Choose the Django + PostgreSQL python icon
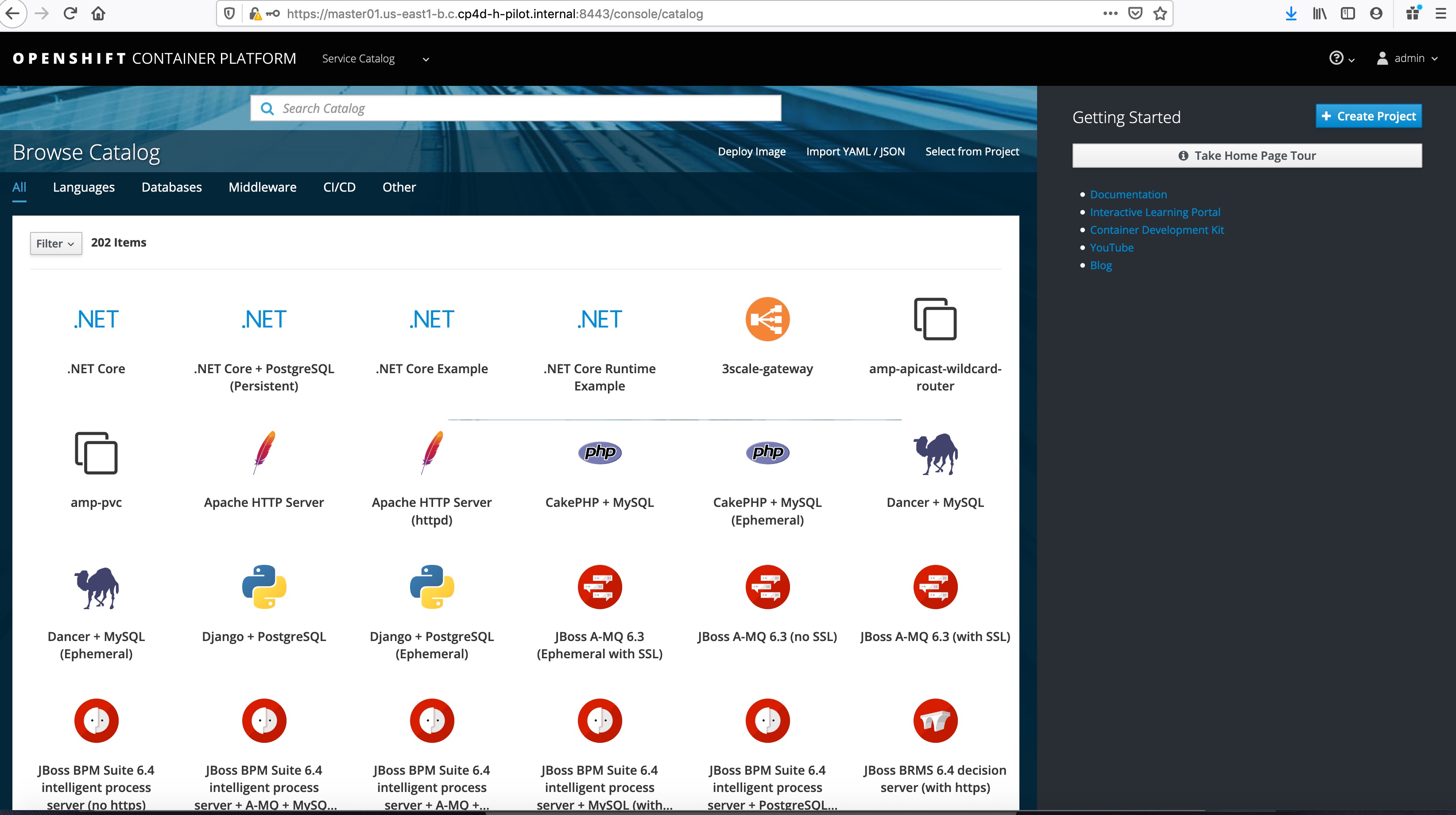Viewport: 1456px width, 815px height. (x=264, y=587)
